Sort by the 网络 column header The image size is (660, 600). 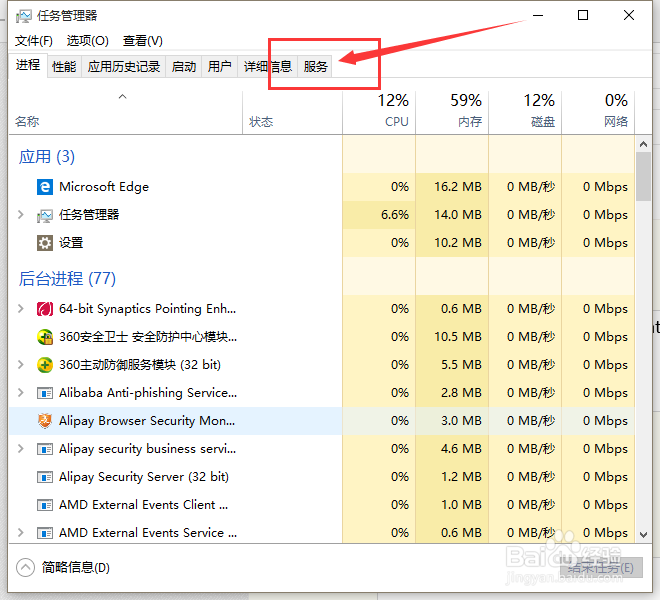598,113
